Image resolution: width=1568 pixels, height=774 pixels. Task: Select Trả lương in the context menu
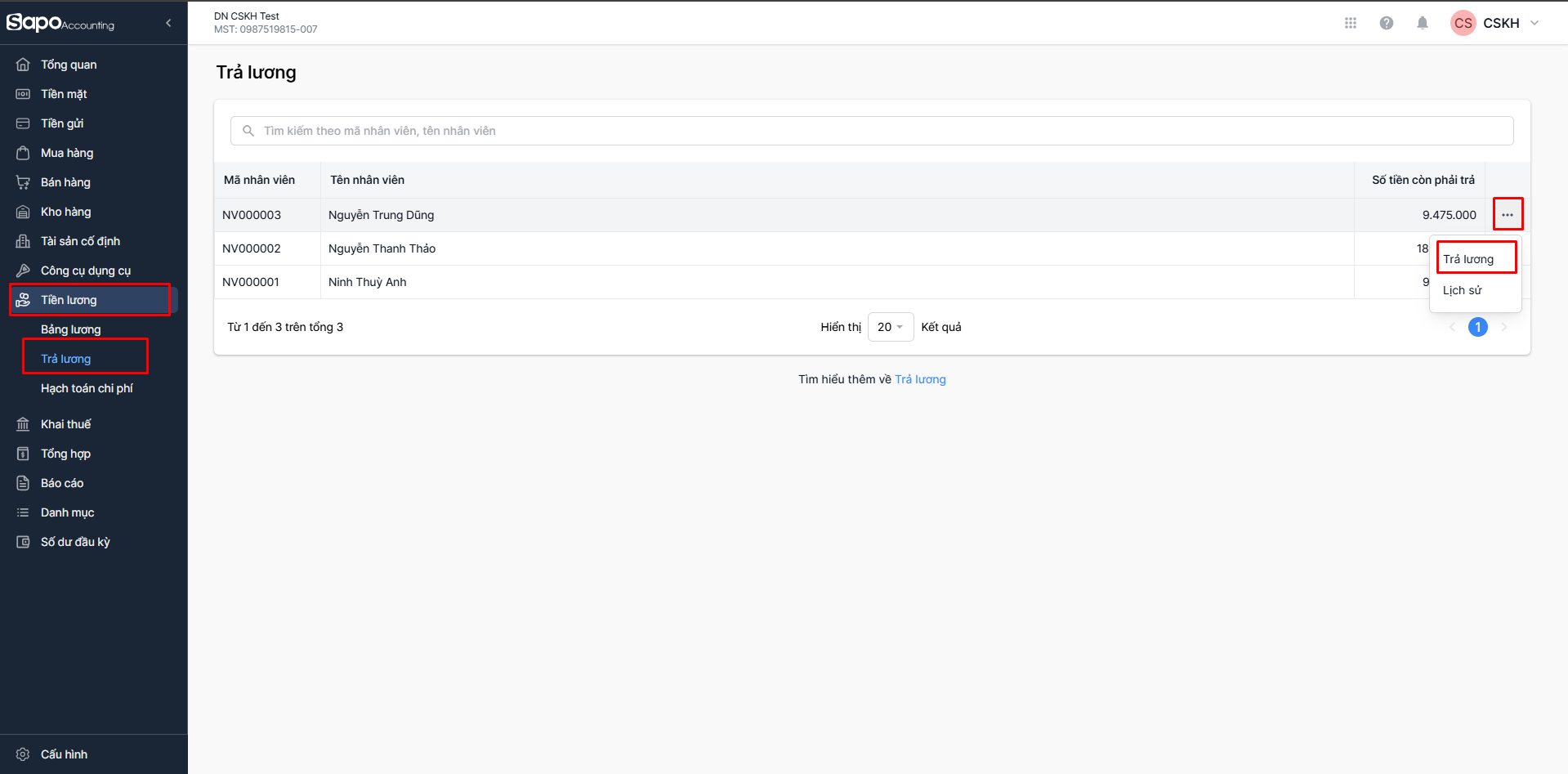pos(1468,259)
